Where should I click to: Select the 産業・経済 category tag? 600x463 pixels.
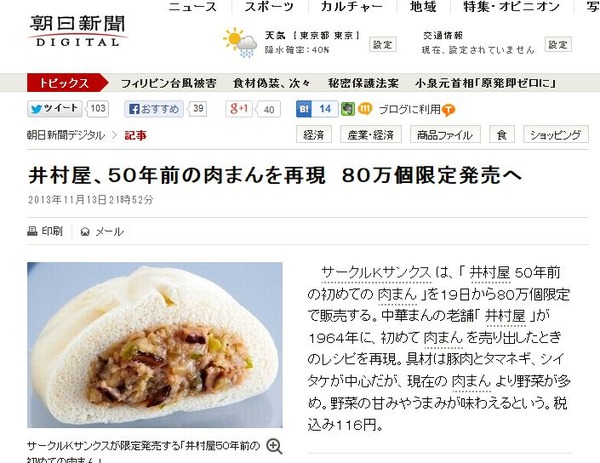tap(371, 135)
